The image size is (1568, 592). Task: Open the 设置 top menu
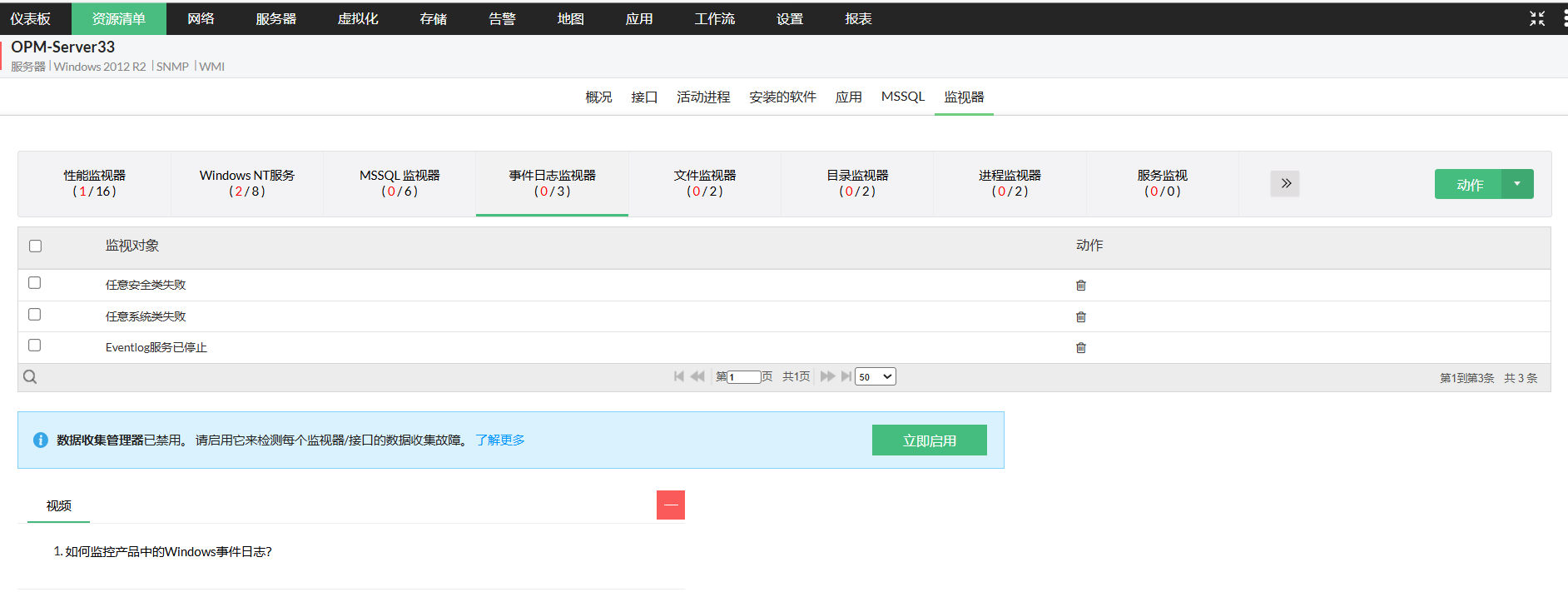click(x=790, y=18)
